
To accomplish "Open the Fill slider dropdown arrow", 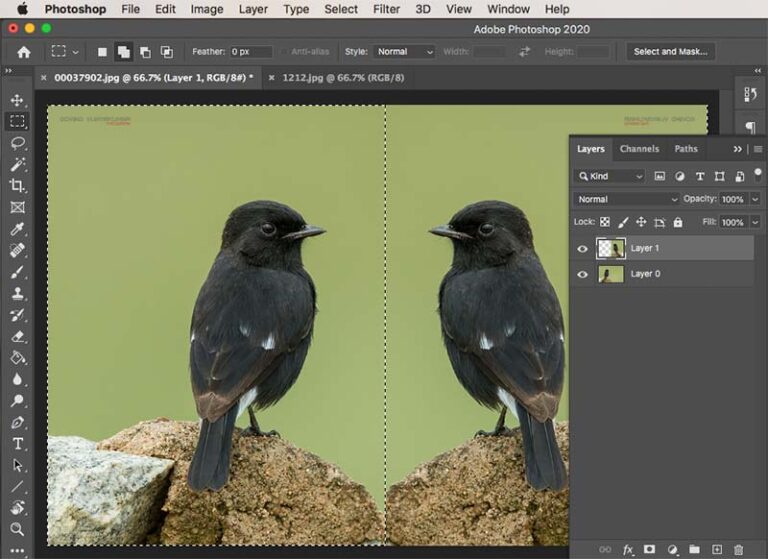I will 755,222.
